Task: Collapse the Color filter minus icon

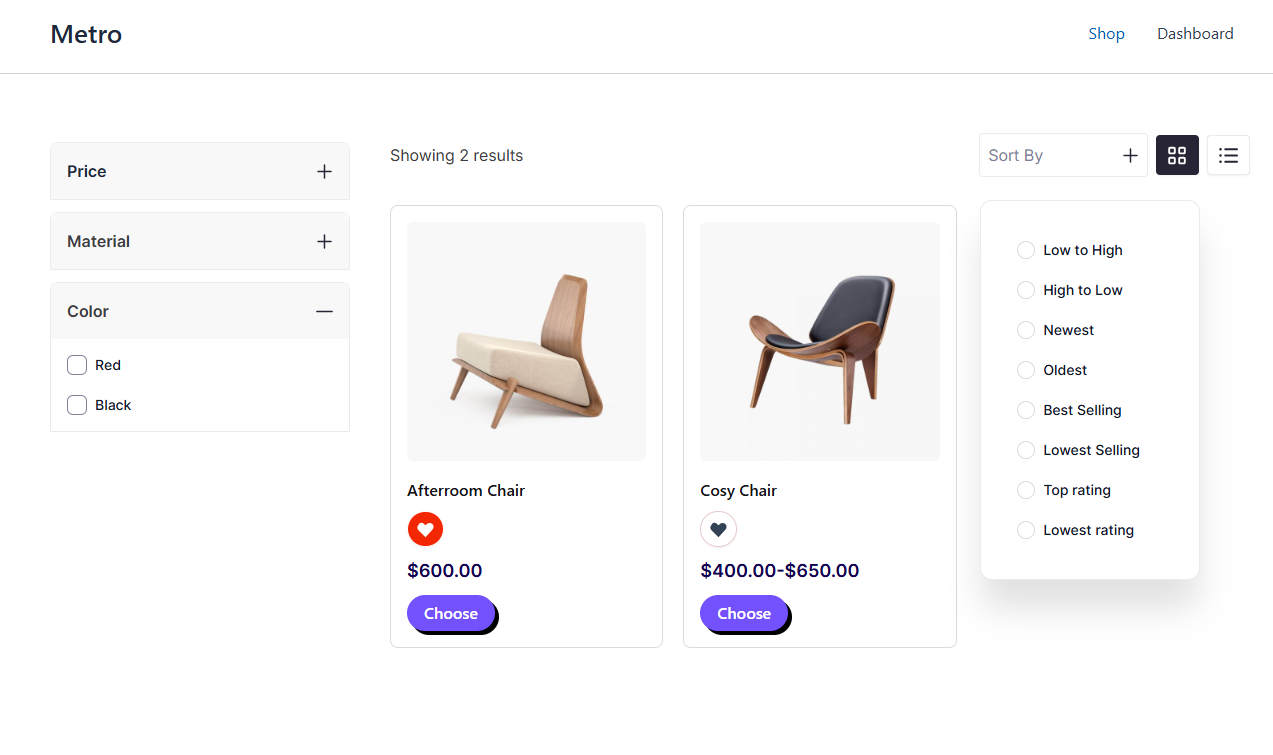Action: tap(324, 311)
